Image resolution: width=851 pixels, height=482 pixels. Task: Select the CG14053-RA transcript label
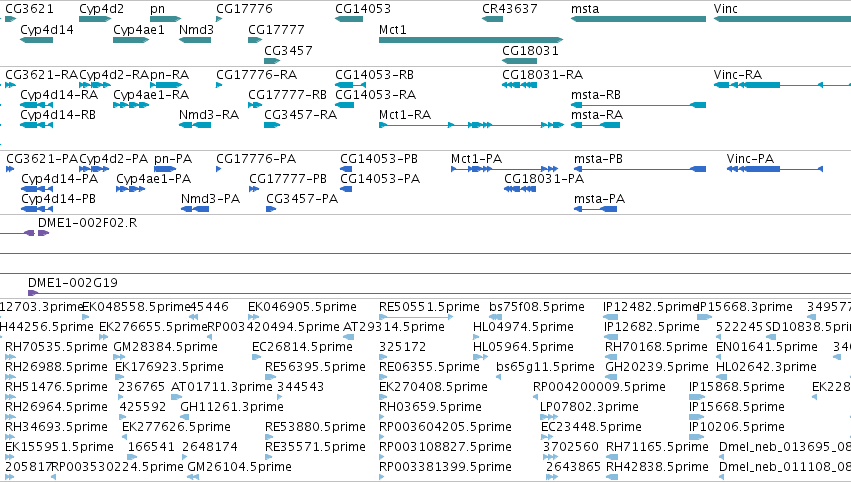coord(376,95)
